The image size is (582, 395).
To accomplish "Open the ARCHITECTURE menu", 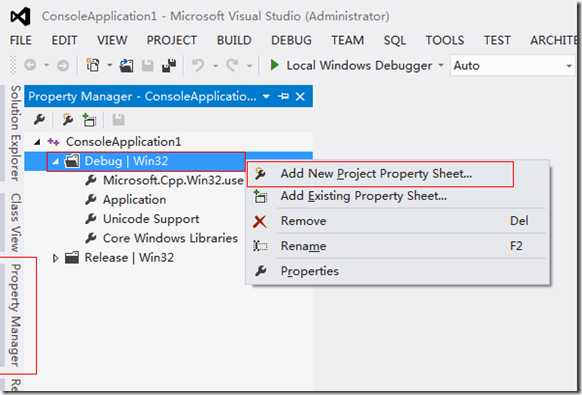I will point(553,40).
